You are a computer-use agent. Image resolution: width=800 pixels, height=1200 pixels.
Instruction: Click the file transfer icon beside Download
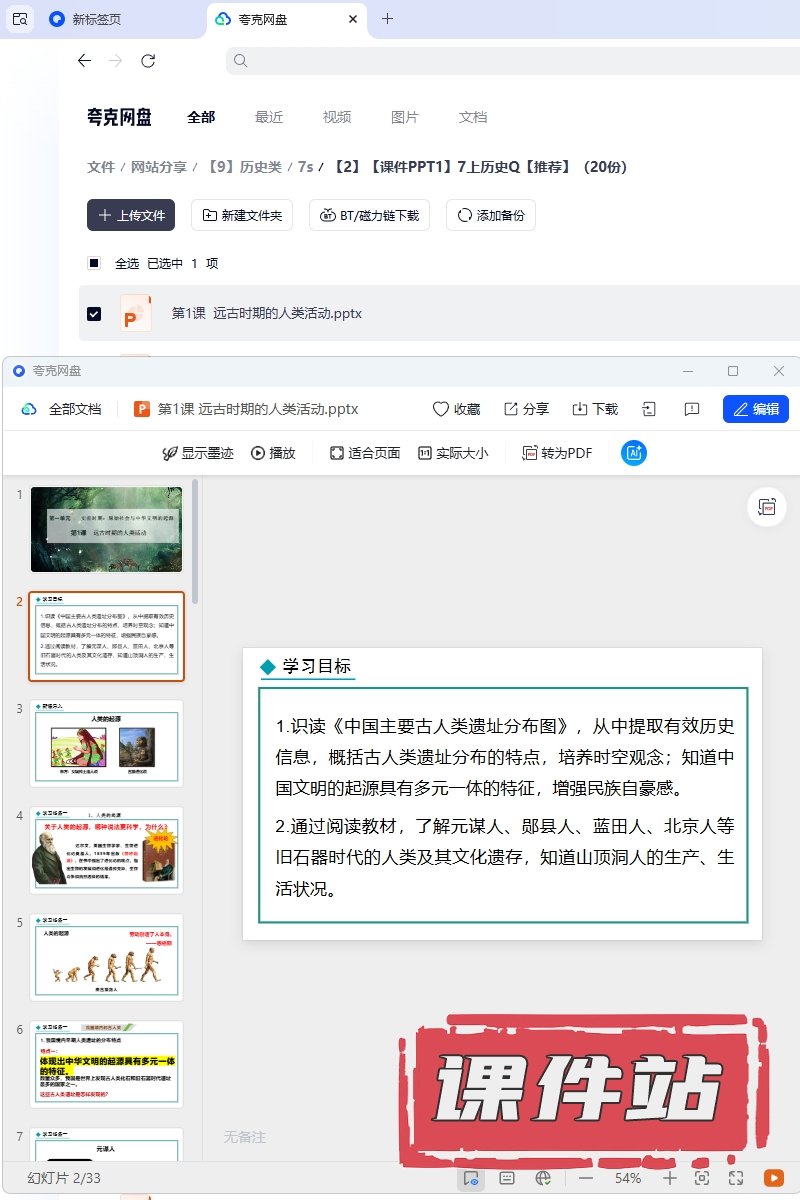(x=649, y=409)
